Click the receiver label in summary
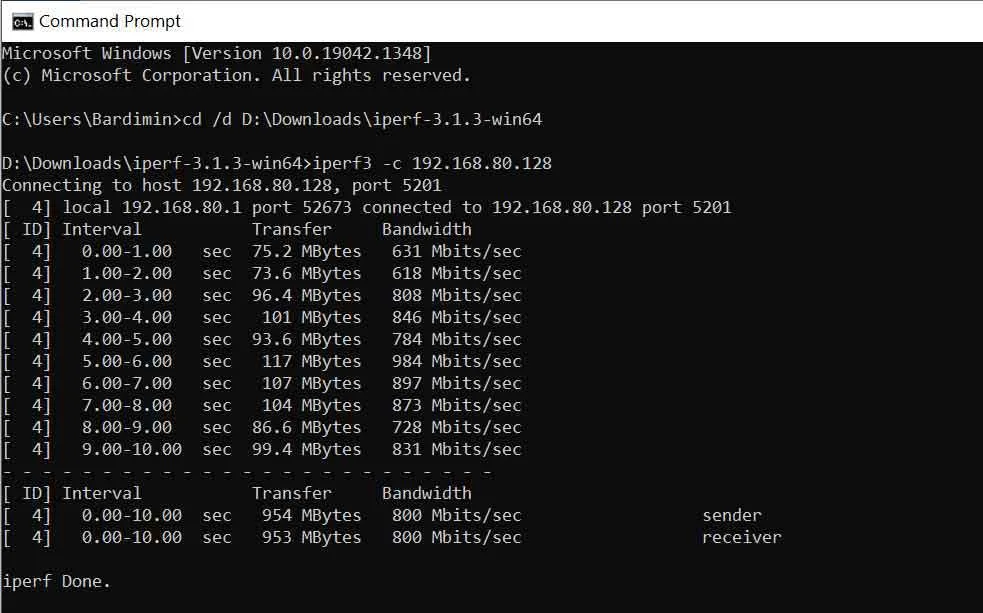Viewport: 983px width, 613px height. (x=742, y=537)
